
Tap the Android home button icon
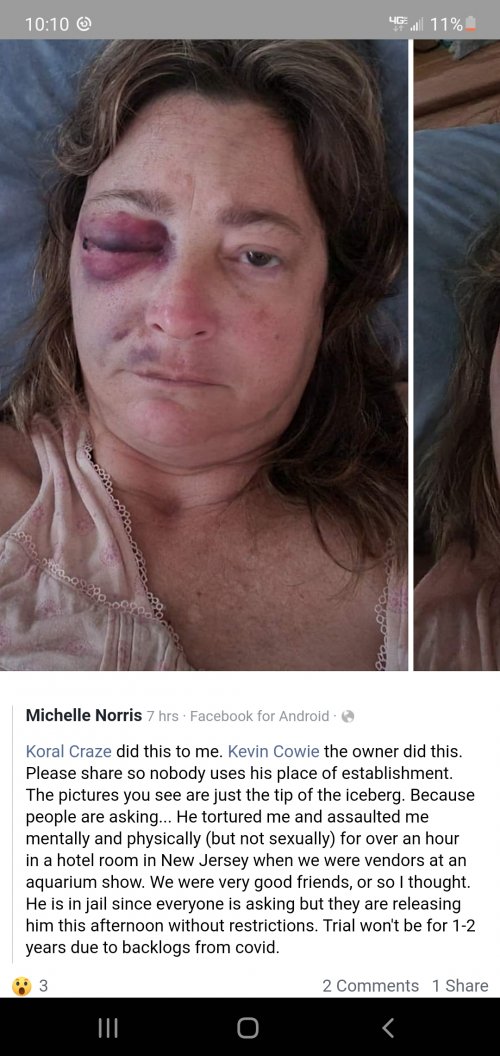[x=248, y=1027]
